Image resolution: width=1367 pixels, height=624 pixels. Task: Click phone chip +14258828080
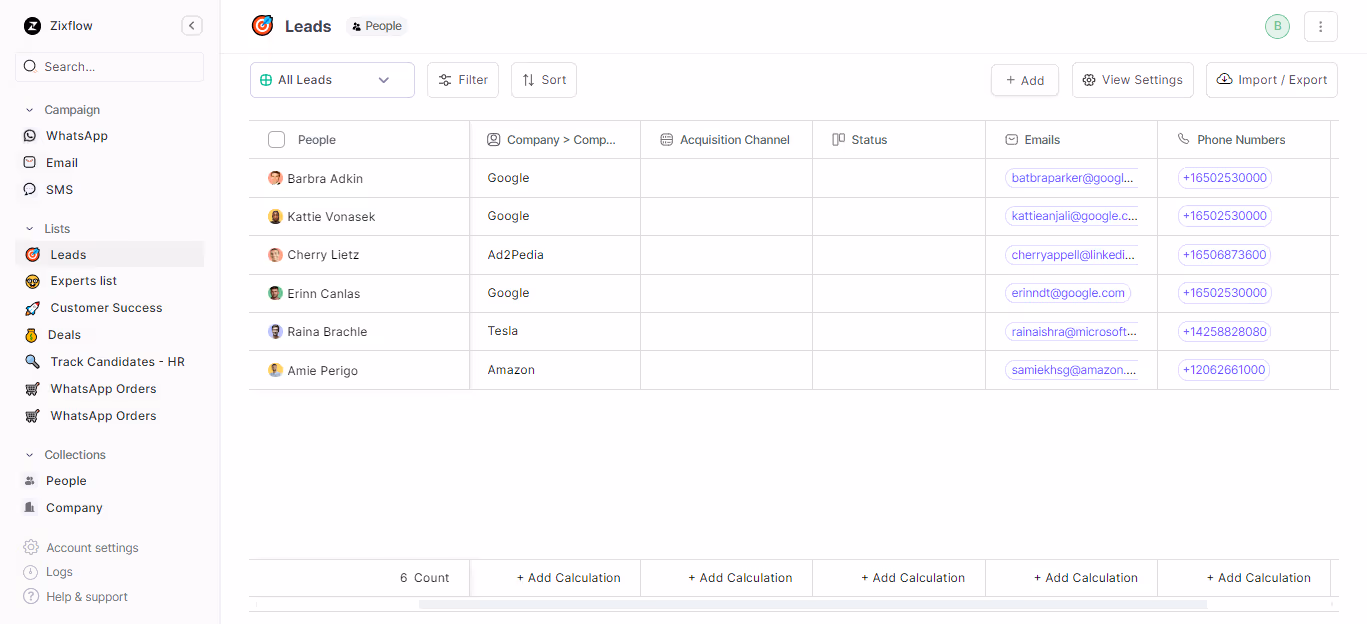pyautogui.click(x=1224, y=331)
